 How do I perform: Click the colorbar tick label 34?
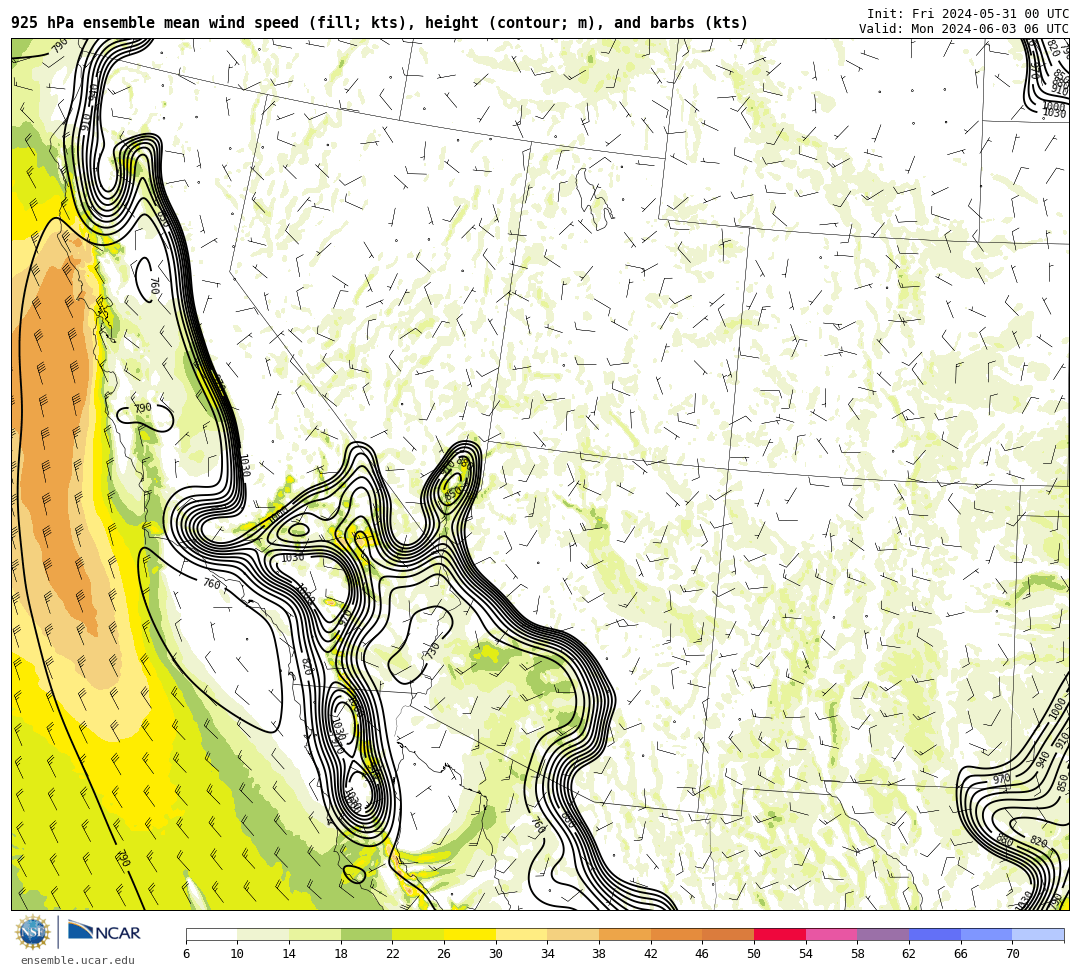[548, 954]
